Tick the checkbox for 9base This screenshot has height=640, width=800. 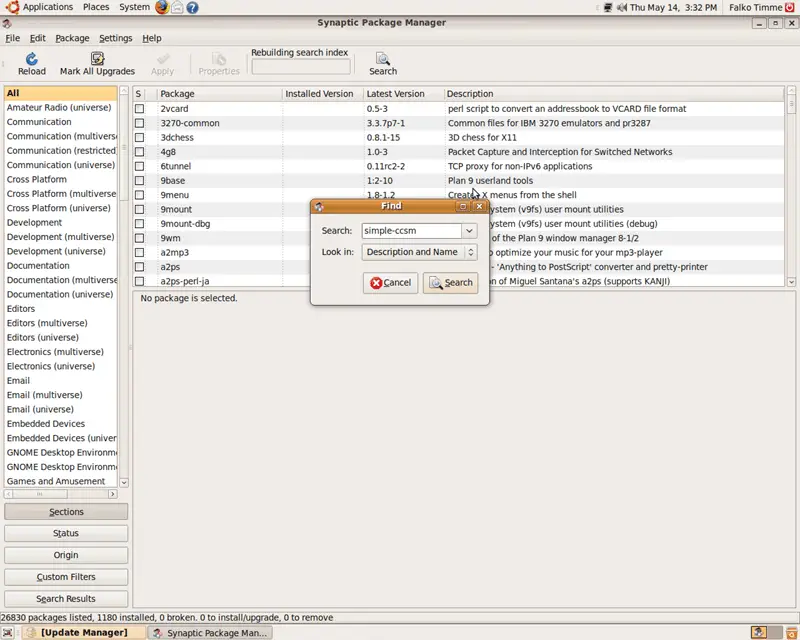coord(139,181)
